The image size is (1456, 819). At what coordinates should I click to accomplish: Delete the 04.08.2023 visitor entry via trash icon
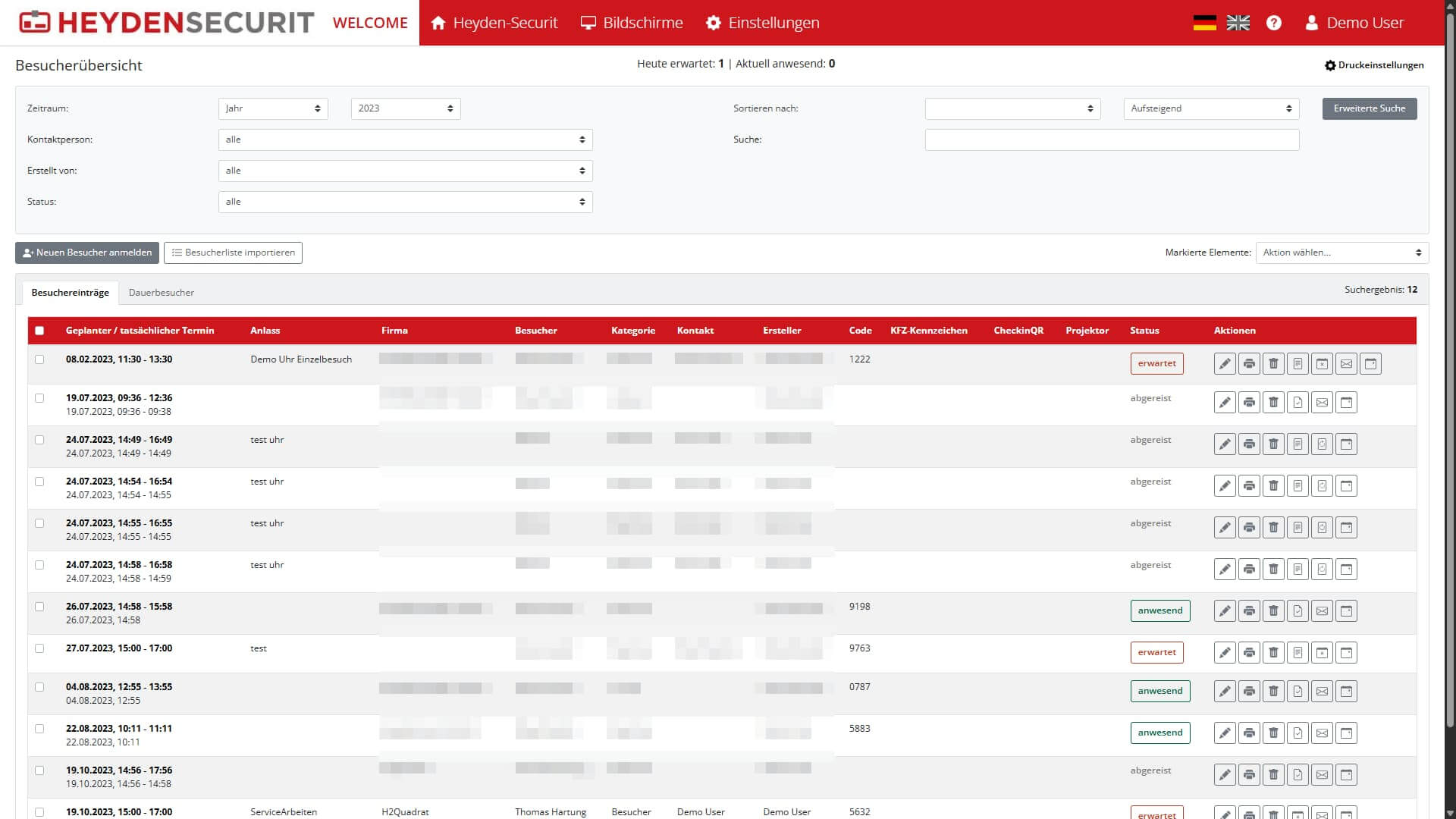pyautogui.click(x=1274, y=691)
